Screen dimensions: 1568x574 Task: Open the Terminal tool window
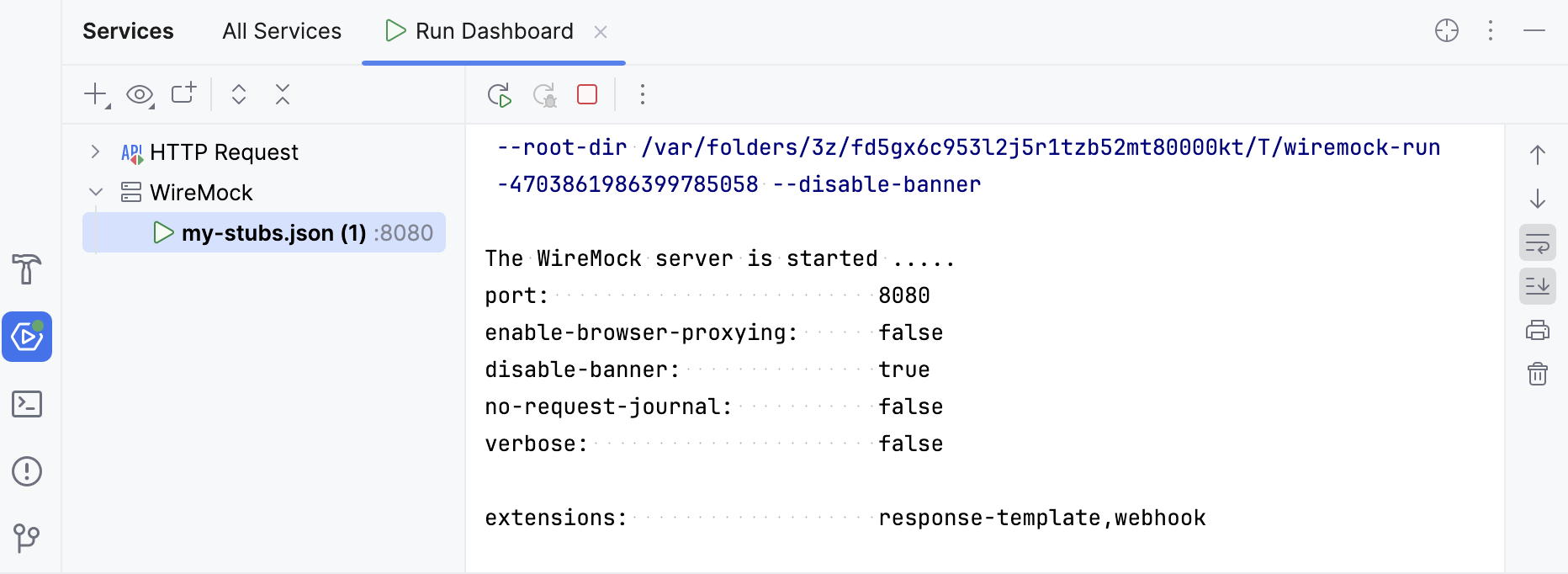27,404
